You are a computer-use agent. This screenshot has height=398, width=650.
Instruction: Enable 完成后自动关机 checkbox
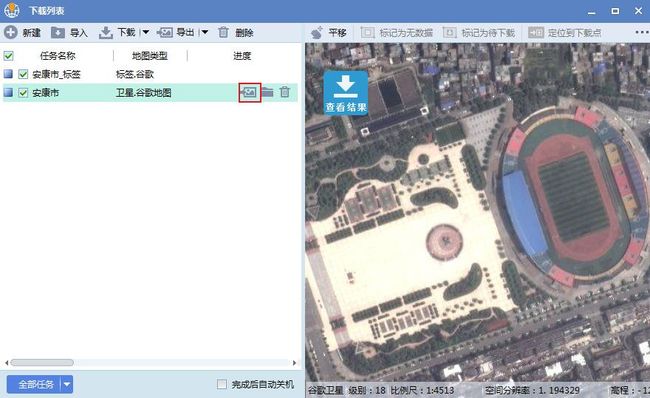[222, 384]
